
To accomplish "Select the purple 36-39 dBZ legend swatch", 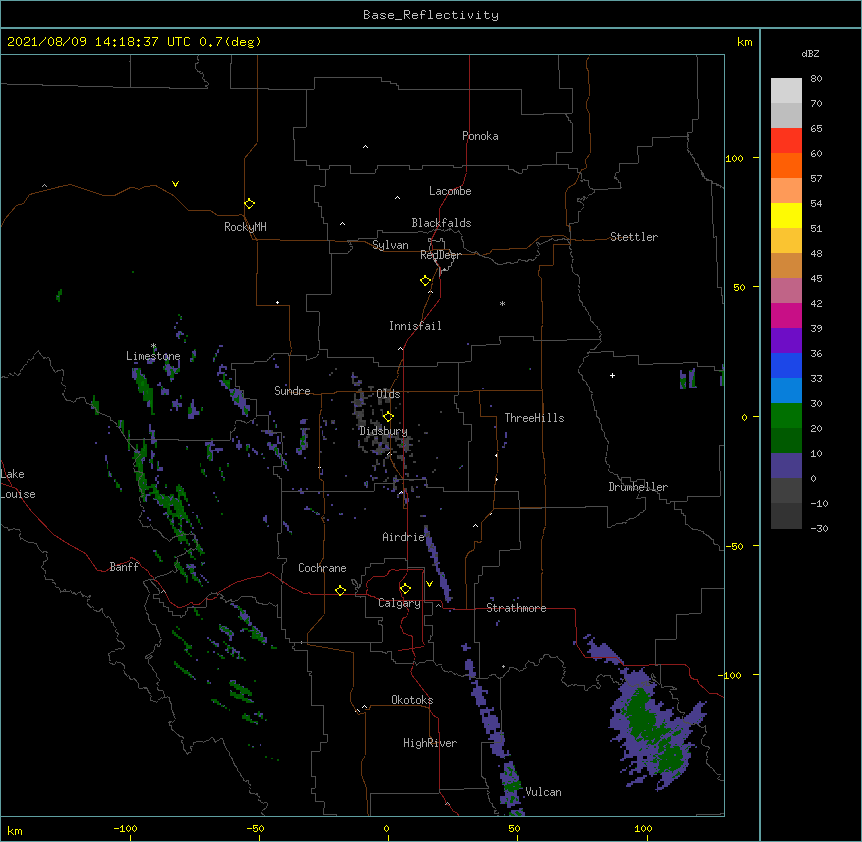I will [786, 341].
